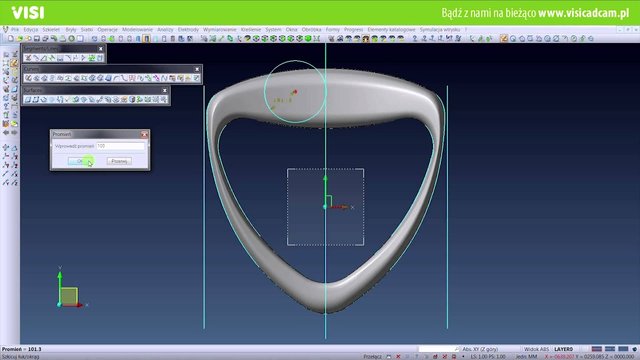Open the Analizy menu
Image resolution: width=640 pixels, height=360 pixels.
165,29
